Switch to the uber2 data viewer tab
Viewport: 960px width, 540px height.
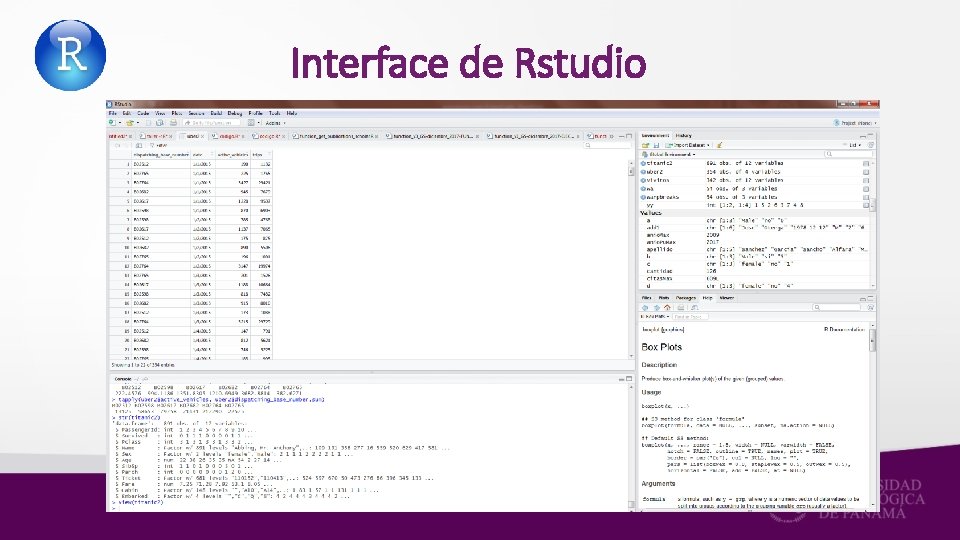(x=192, y=136)
